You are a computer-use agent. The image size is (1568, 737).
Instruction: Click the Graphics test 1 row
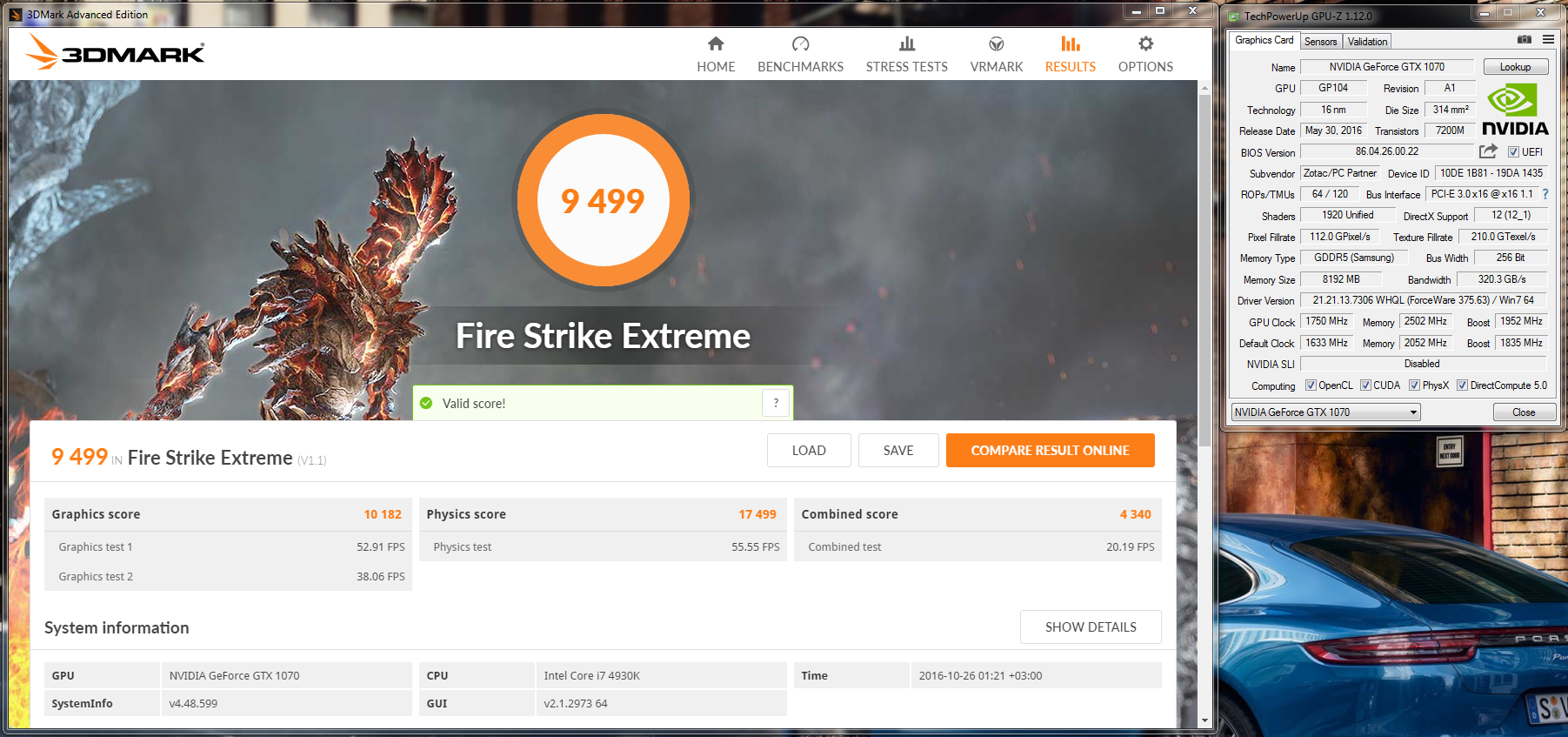click(x=228, y=546)
